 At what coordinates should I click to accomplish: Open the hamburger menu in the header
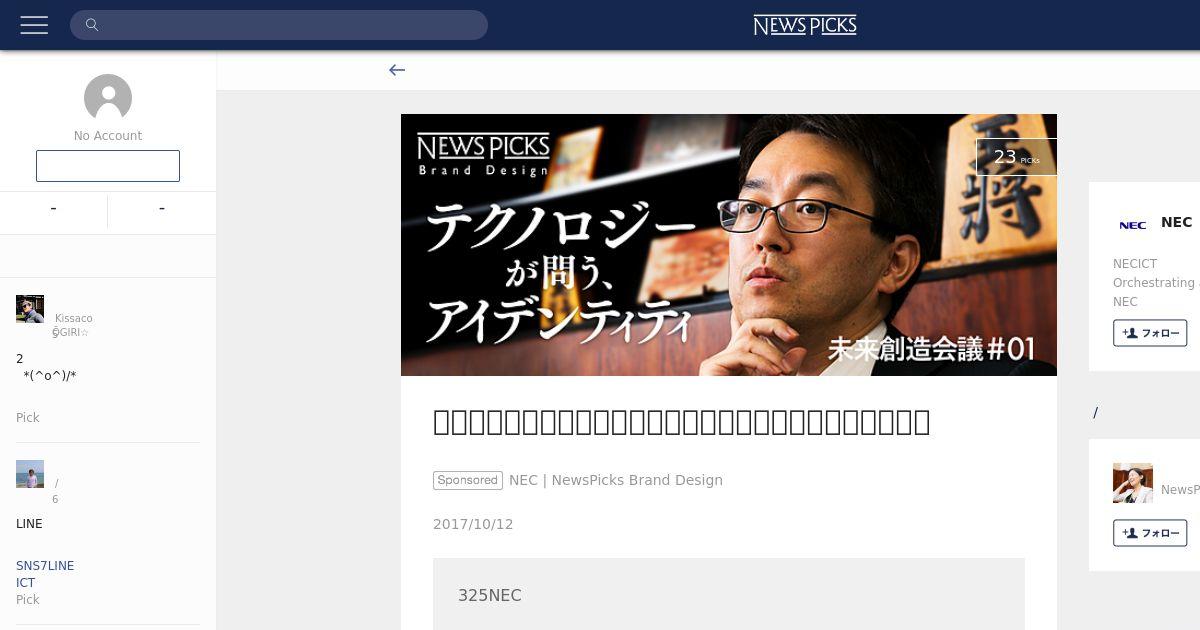[x=34, y=25]
